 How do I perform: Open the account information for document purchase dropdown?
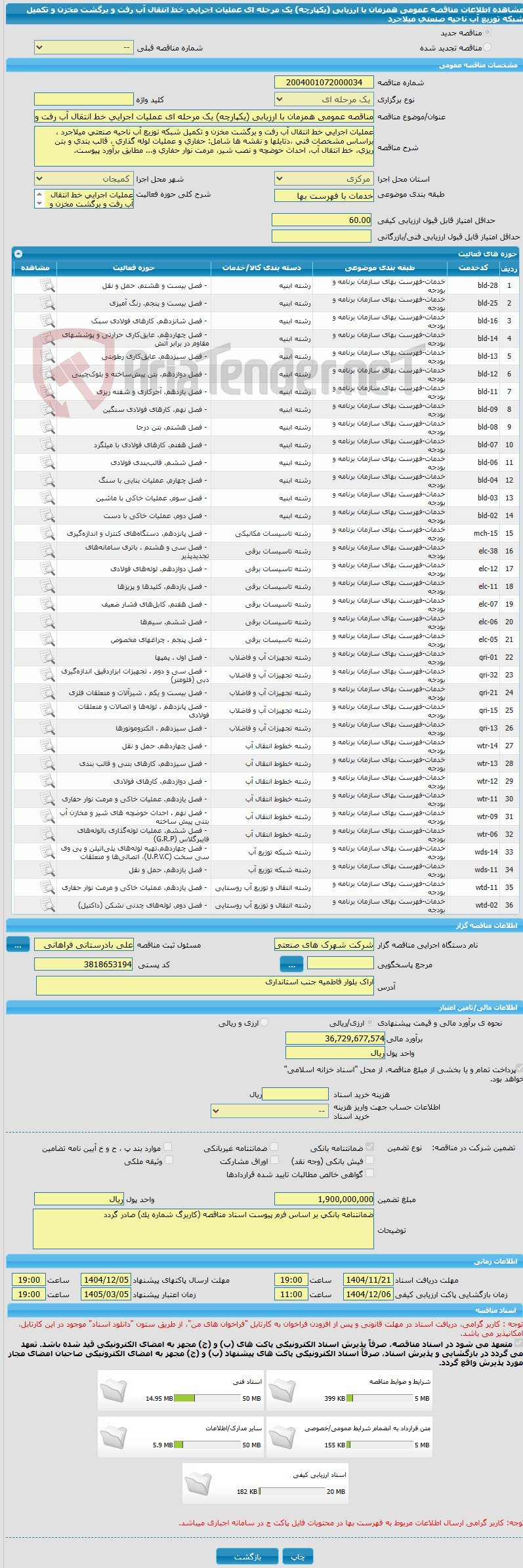tap(269, 1111)
